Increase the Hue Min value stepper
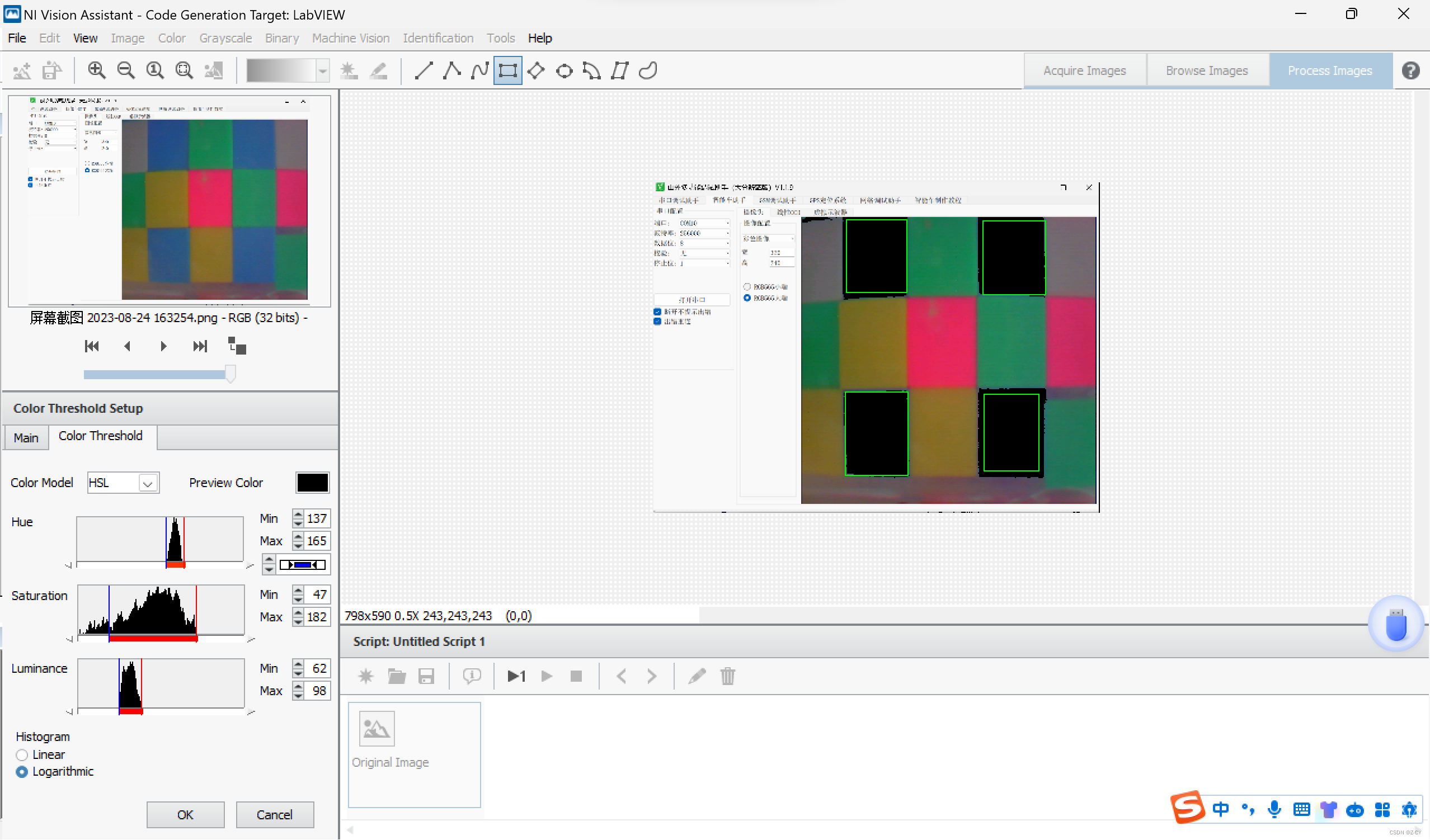Viewport: 1430px width, 840px height. pos(298,515)
